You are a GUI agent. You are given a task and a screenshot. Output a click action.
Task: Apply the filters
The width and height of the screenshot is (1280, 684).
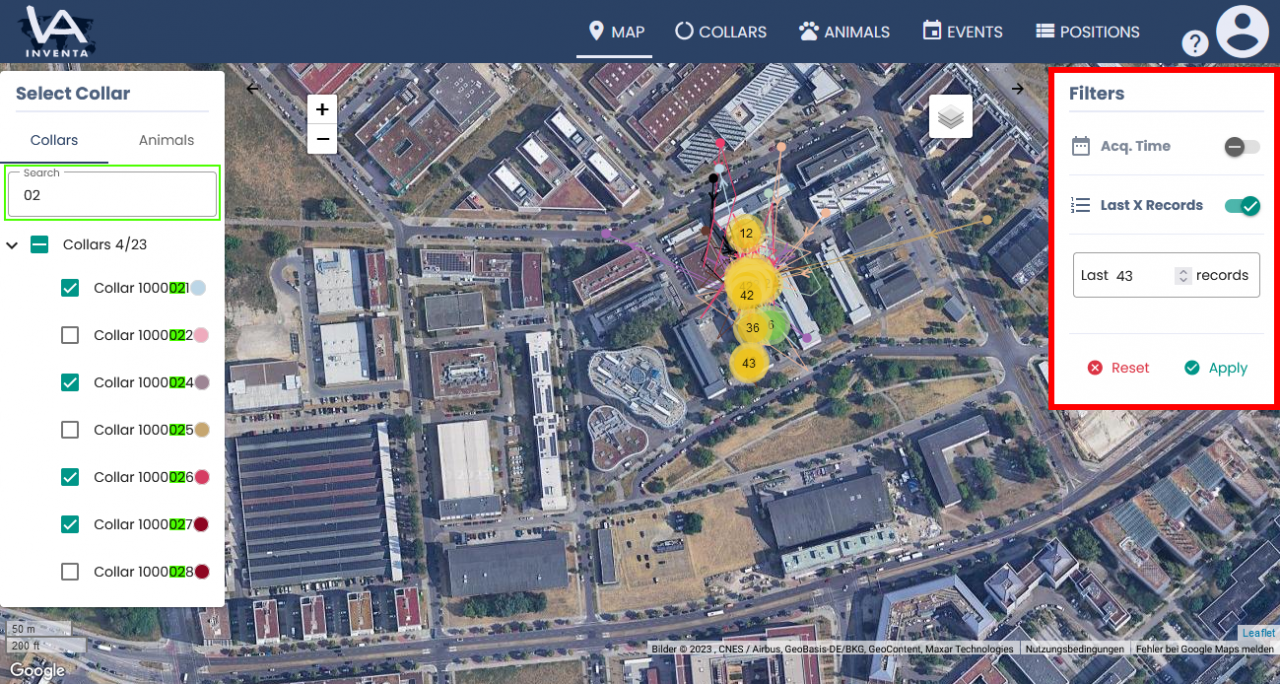tap(1215, 368)
